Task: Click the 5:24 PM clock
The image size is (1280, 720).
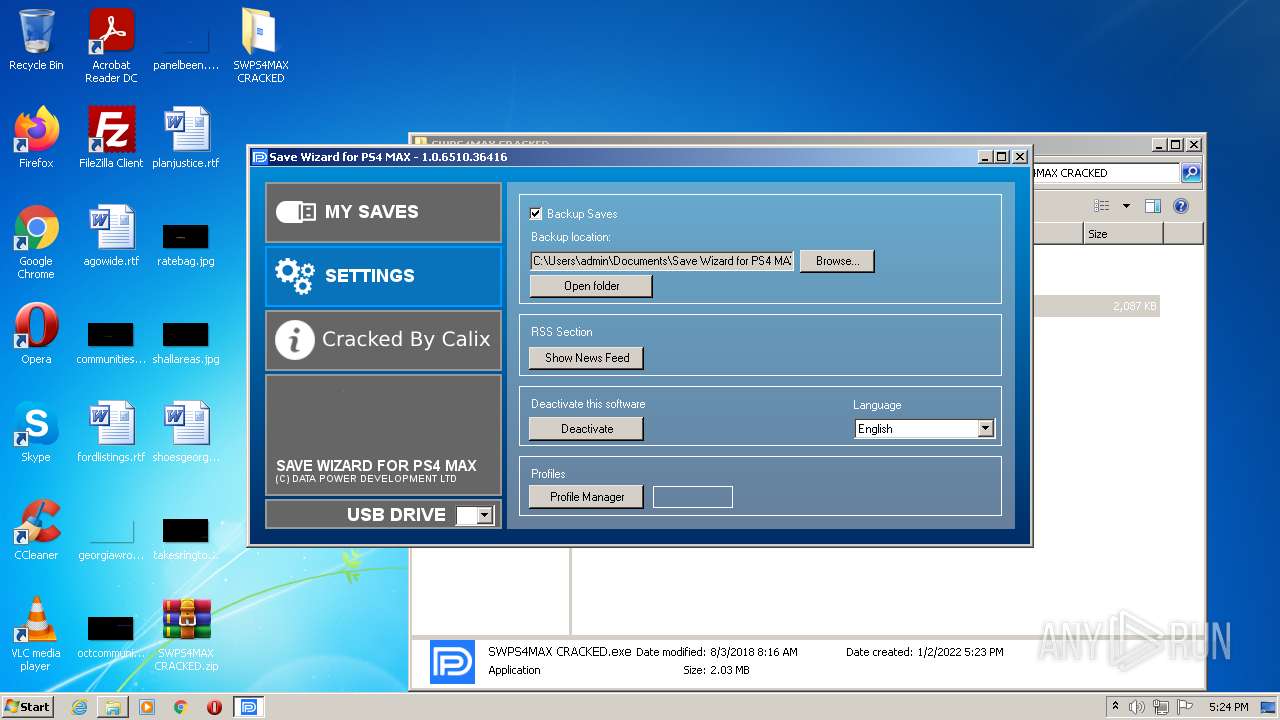Action: click(x=1228, y=707)
